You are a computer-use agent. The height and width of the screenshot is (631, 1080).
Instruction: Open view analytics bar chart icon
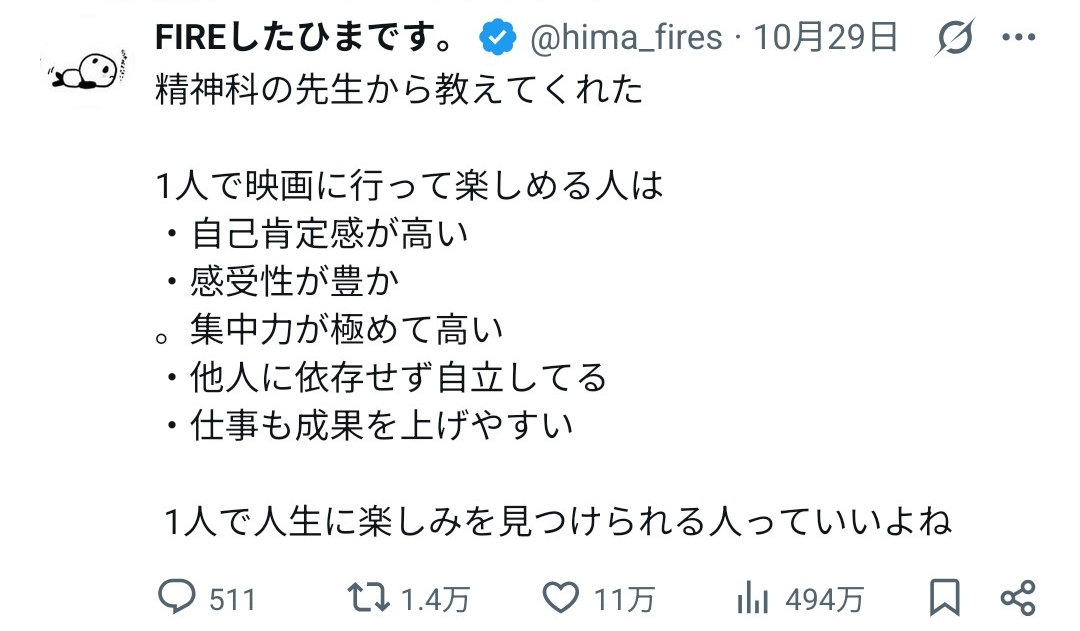click(752, 597)
